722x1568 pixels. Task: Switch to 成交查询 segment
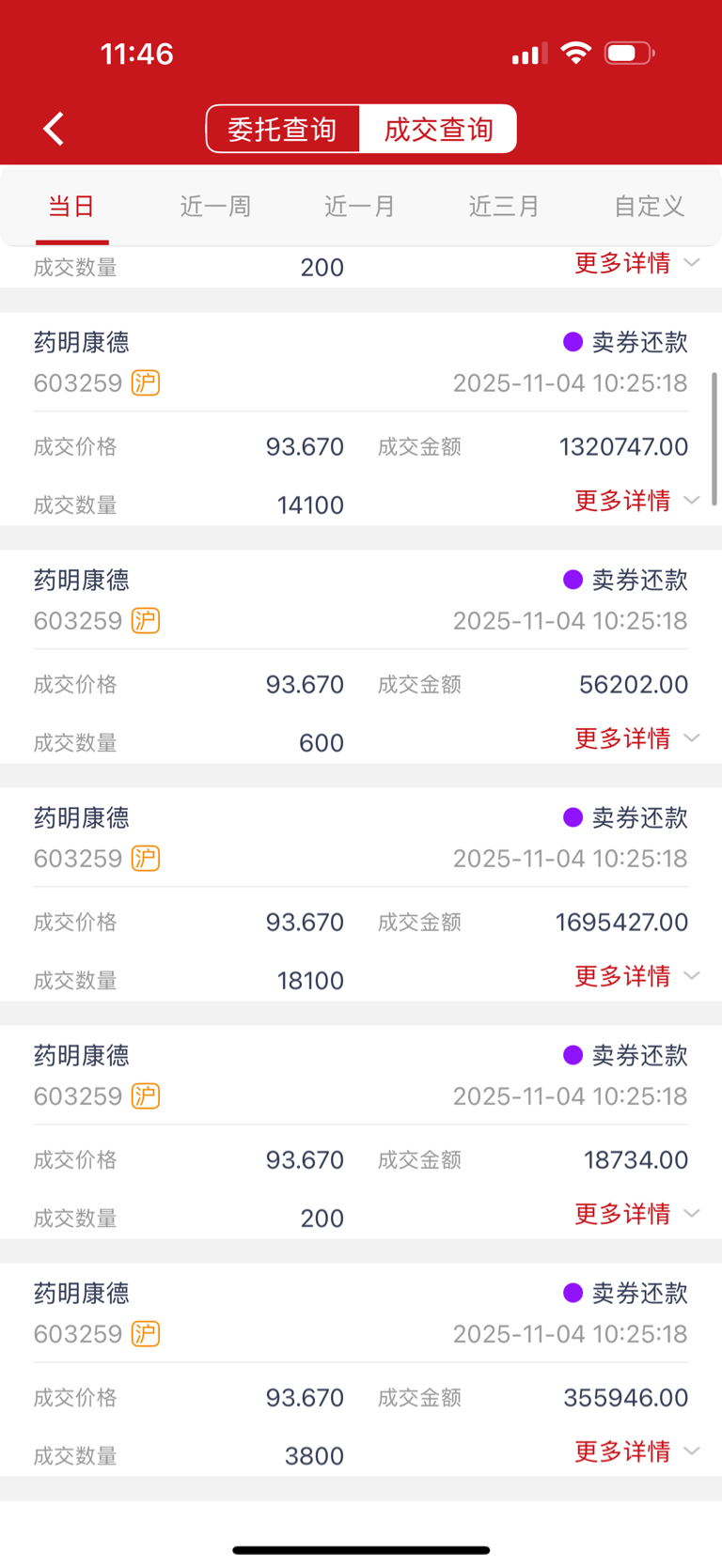click(x=438, y=129)
